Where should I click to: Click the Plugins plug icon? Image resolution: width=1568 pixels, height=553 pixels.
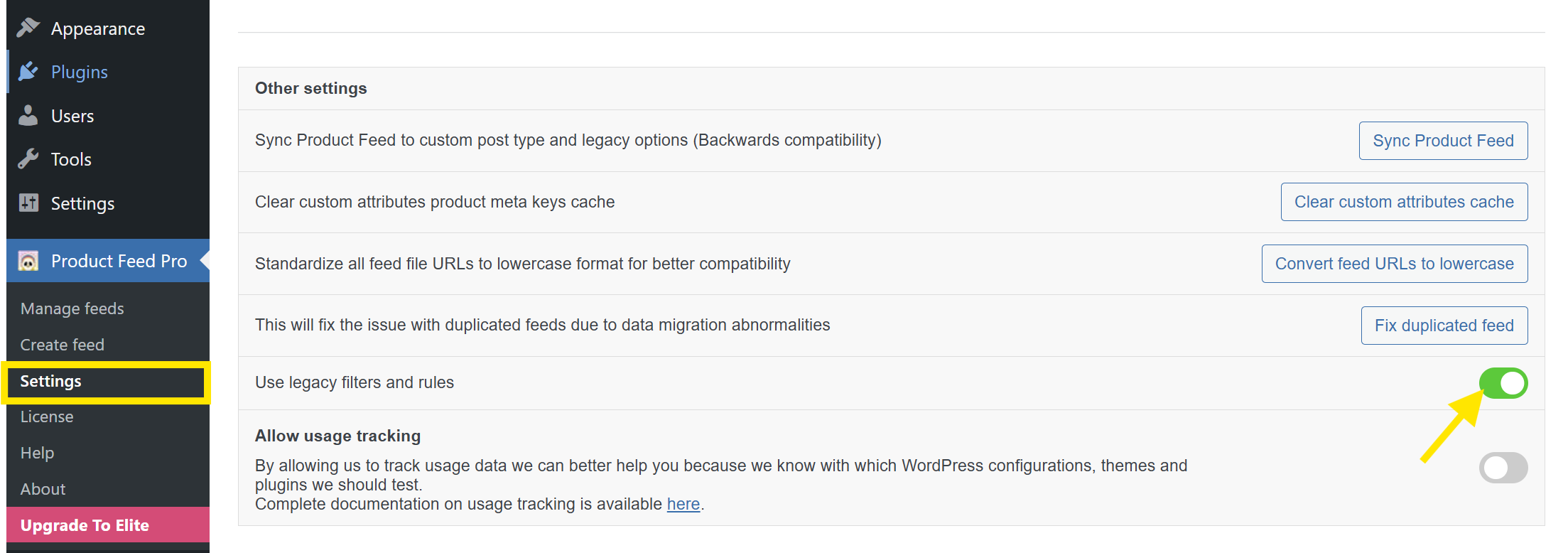coord(28,72)
